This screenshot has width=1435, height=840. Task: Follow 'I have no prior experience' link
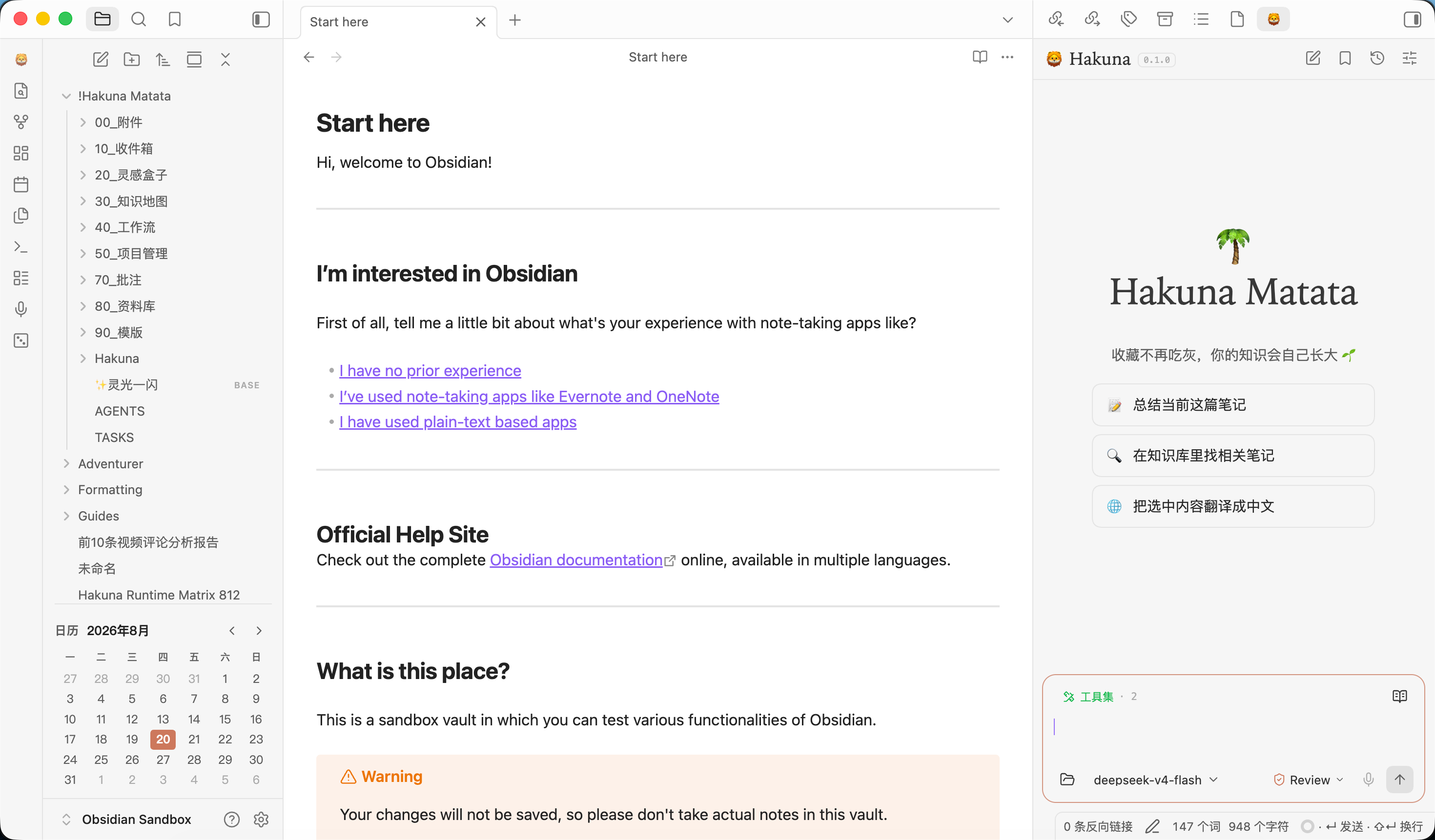tap(430, 371)
